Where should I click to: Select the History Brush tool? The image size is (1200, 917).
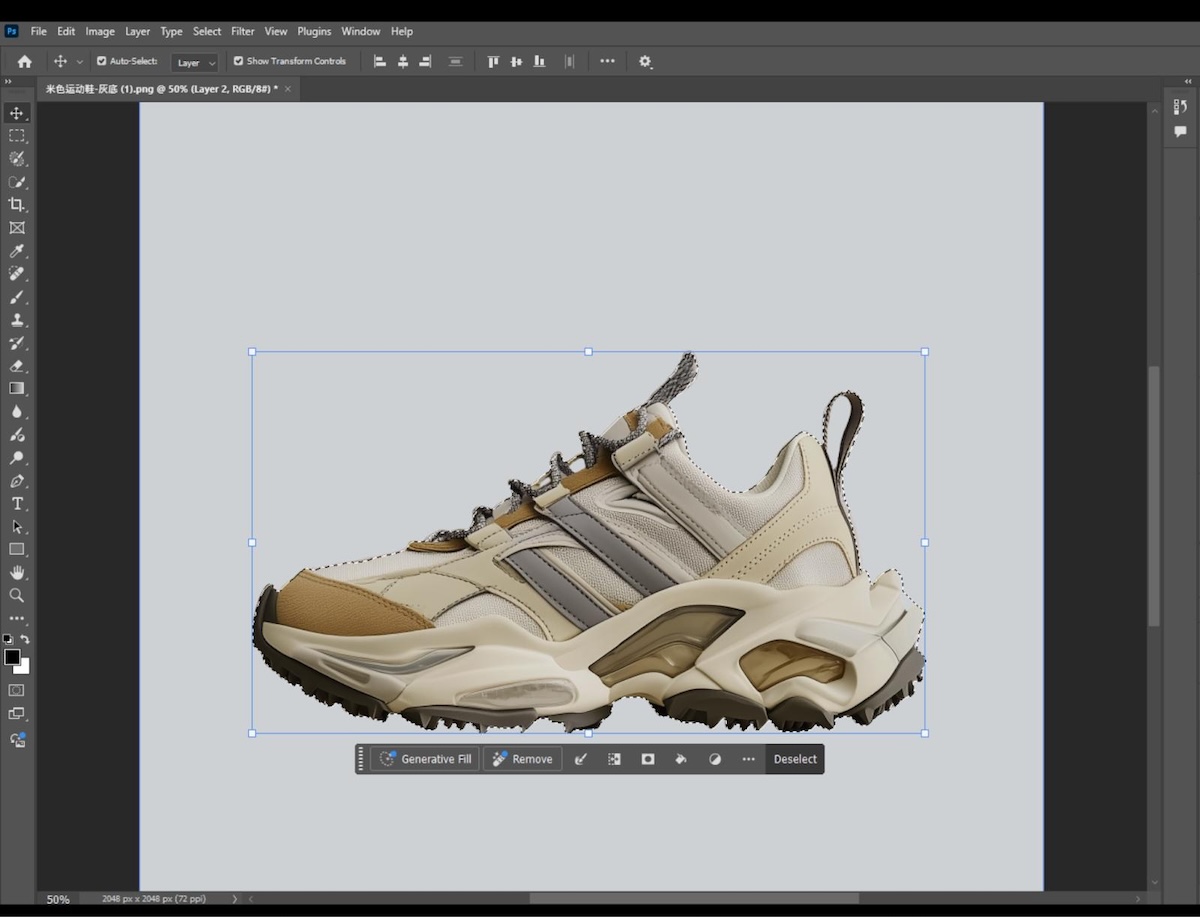(x=17, y=343)
